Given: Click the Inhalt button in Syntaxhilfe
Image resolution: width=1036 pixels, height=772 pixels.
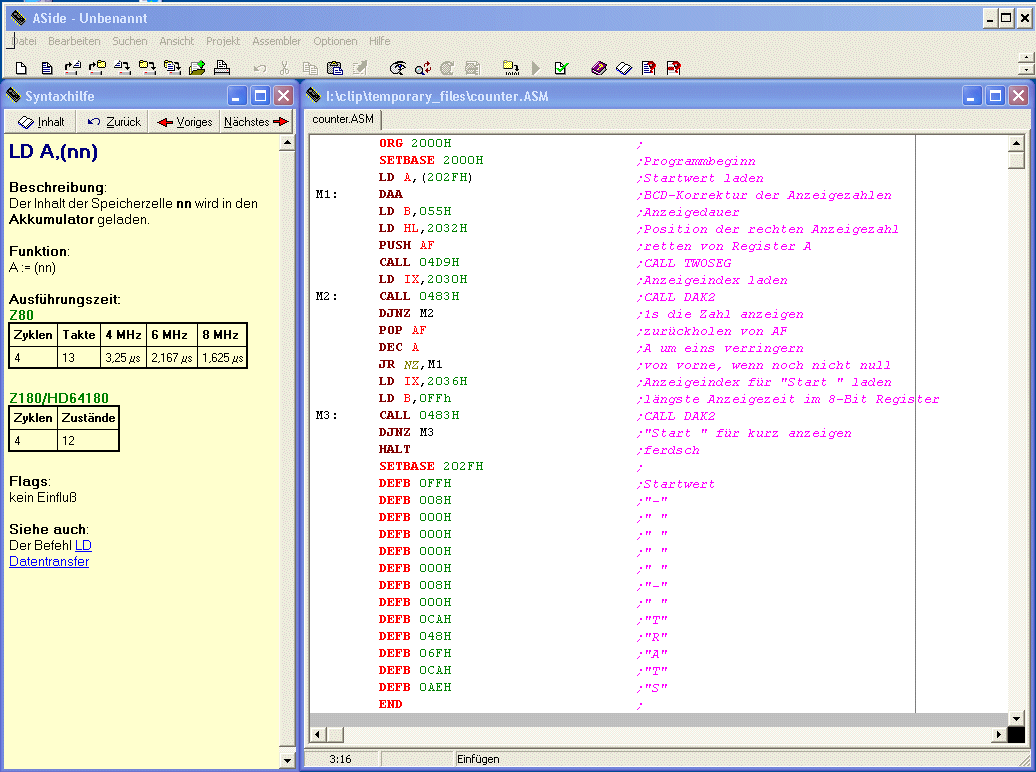Looking at the screenshot, I should [41, 122].
